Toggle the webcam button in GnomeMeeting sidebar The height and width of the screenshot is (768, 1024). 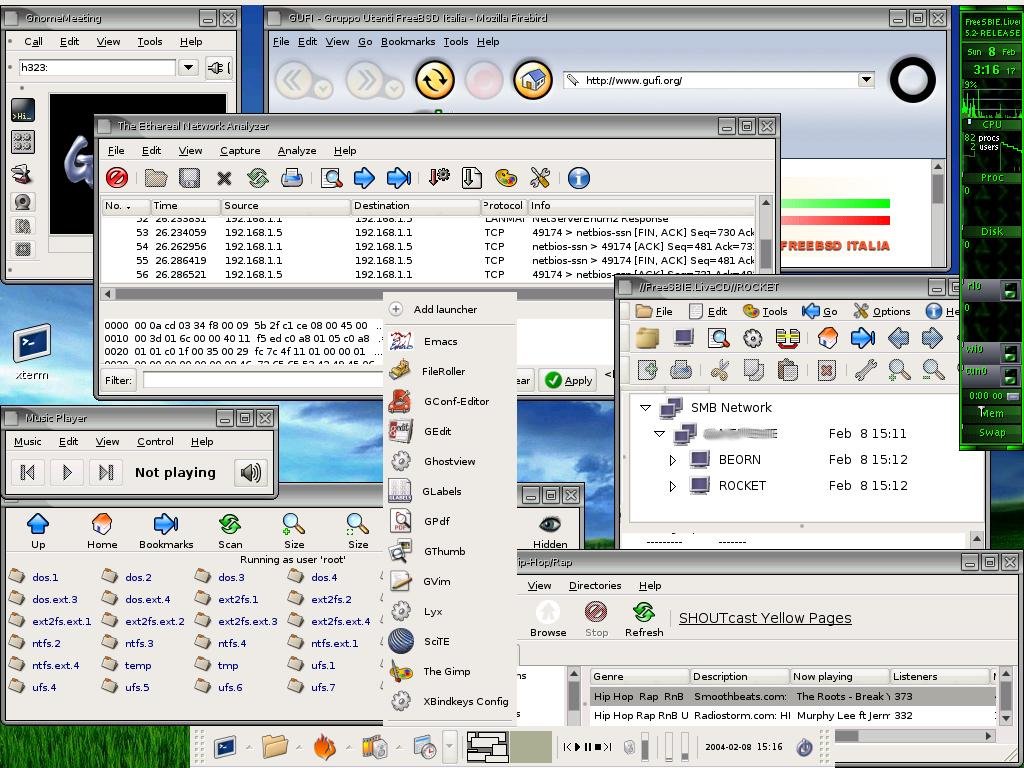click(x=23, y=202)
